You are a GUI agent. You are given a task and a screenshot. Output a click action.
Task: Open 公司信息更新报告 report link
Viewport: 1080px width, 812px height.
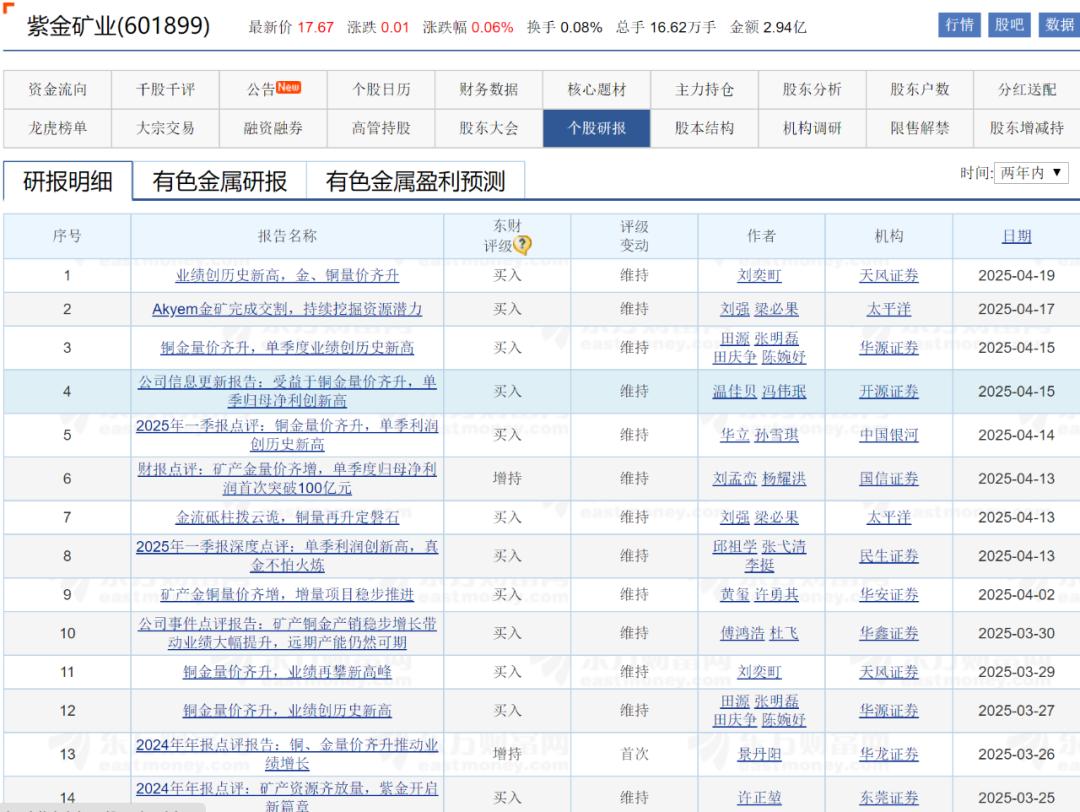pos(287,391)
